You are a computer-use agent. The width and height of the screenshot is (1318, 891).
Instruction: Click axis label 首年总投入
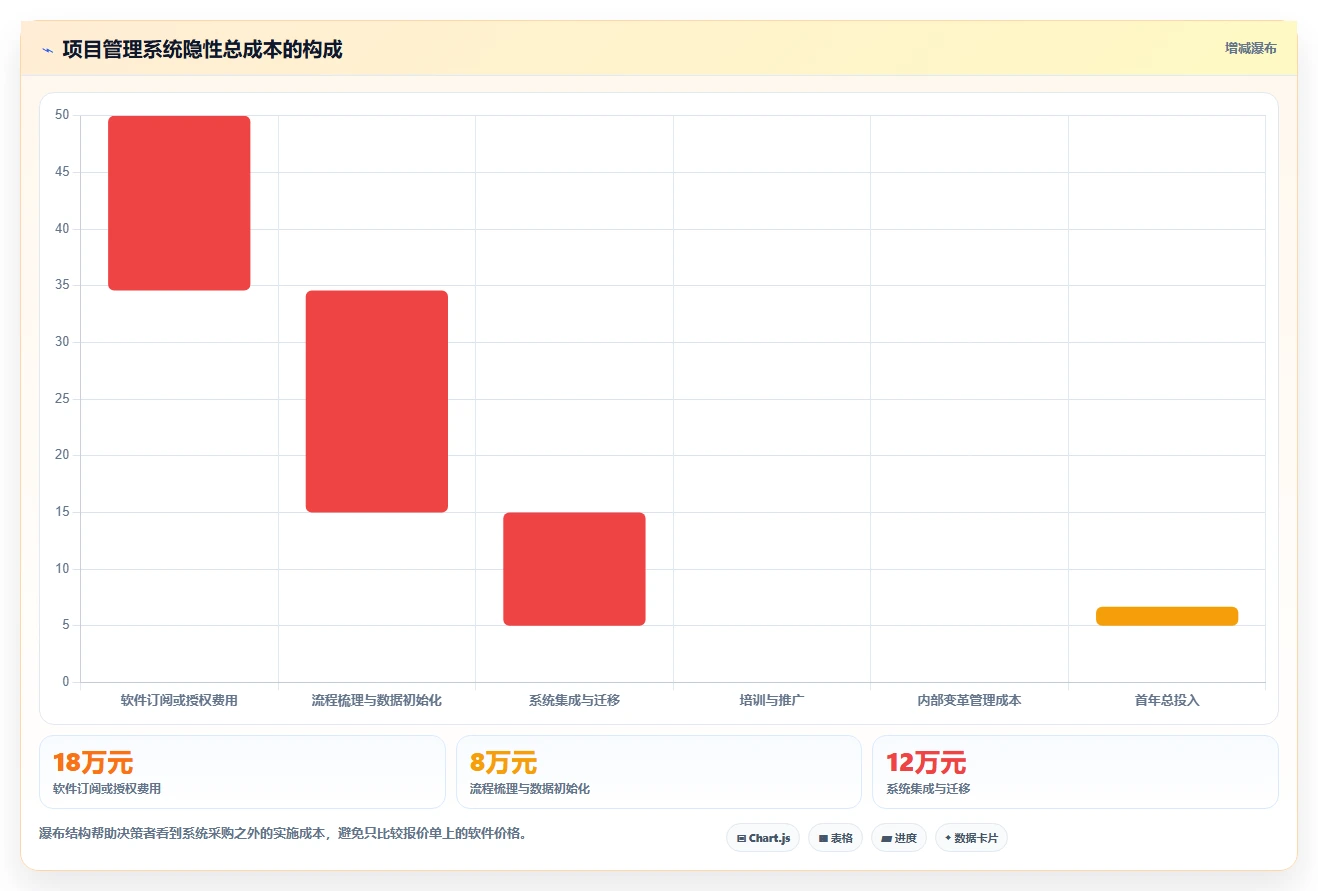point(1167,701)
